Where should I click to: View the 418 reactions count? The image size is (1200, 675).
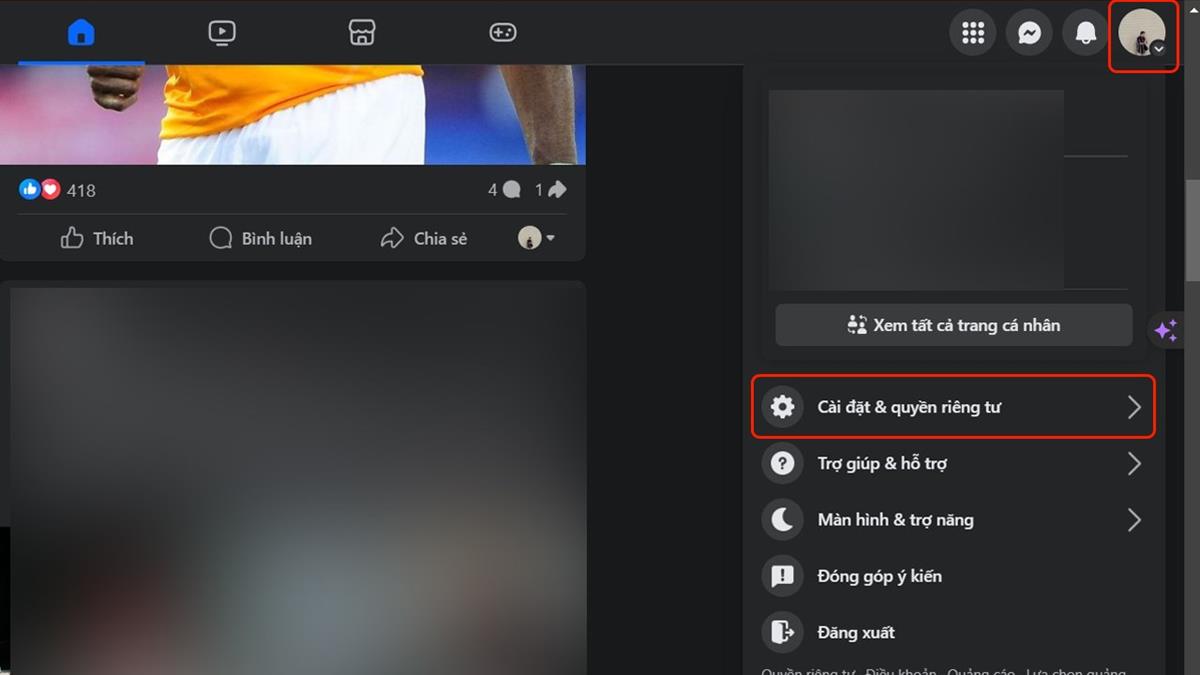[80, 190]
